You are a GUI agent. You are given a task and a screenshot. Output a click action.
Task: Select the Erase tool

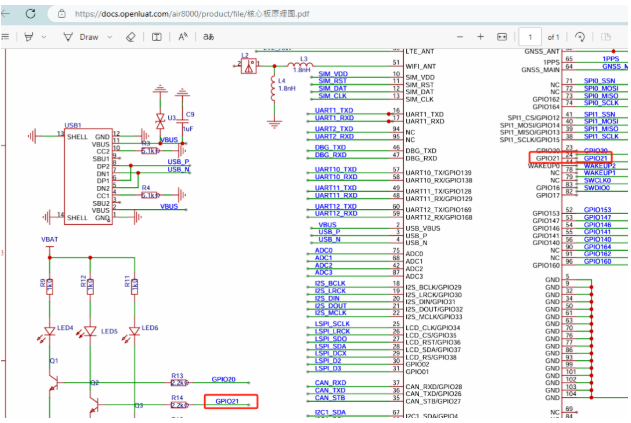(x=130, y=37)
